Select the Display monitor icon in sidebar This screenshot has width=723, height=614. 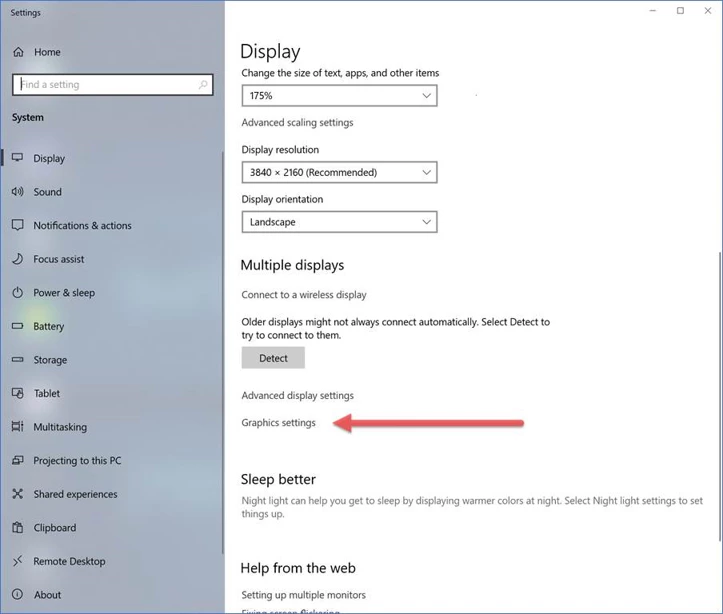[x=18, y=158]
